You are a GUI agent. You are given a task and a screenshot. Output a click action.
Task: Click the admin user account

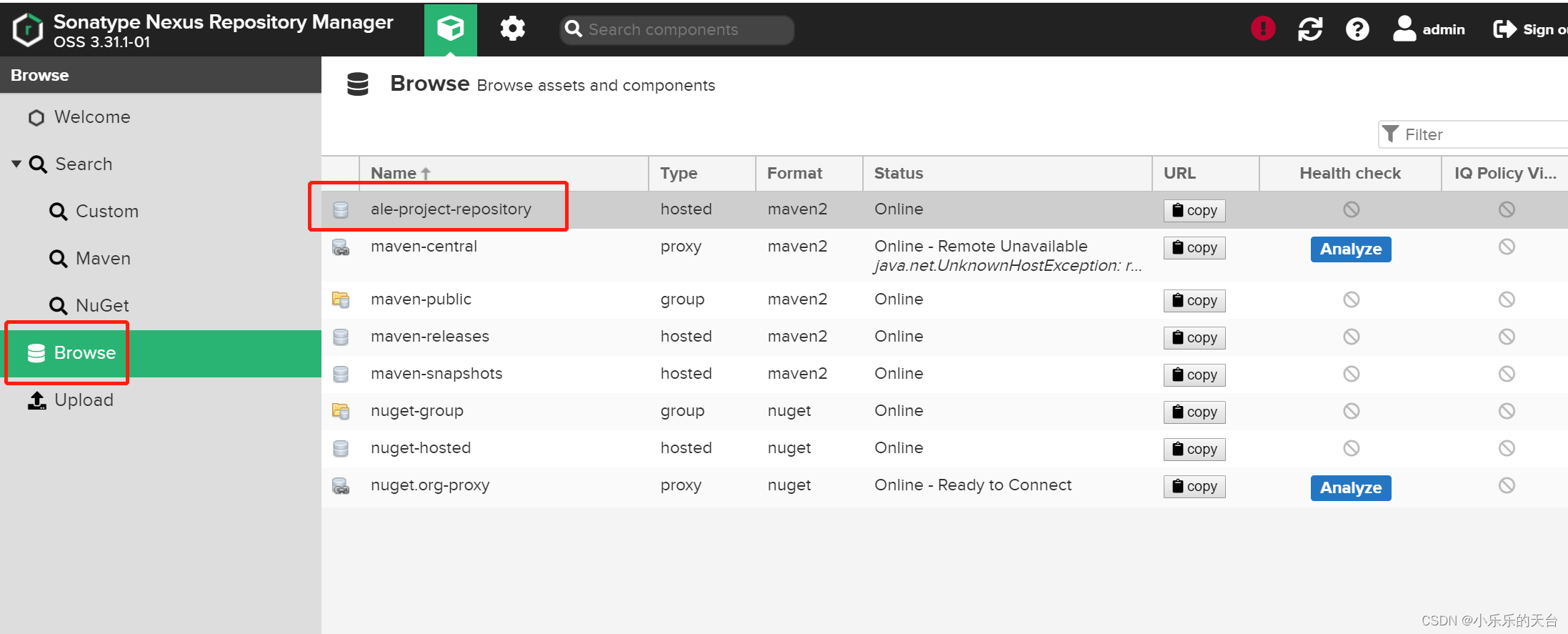pyautogui.click(x=1429, y=29)
